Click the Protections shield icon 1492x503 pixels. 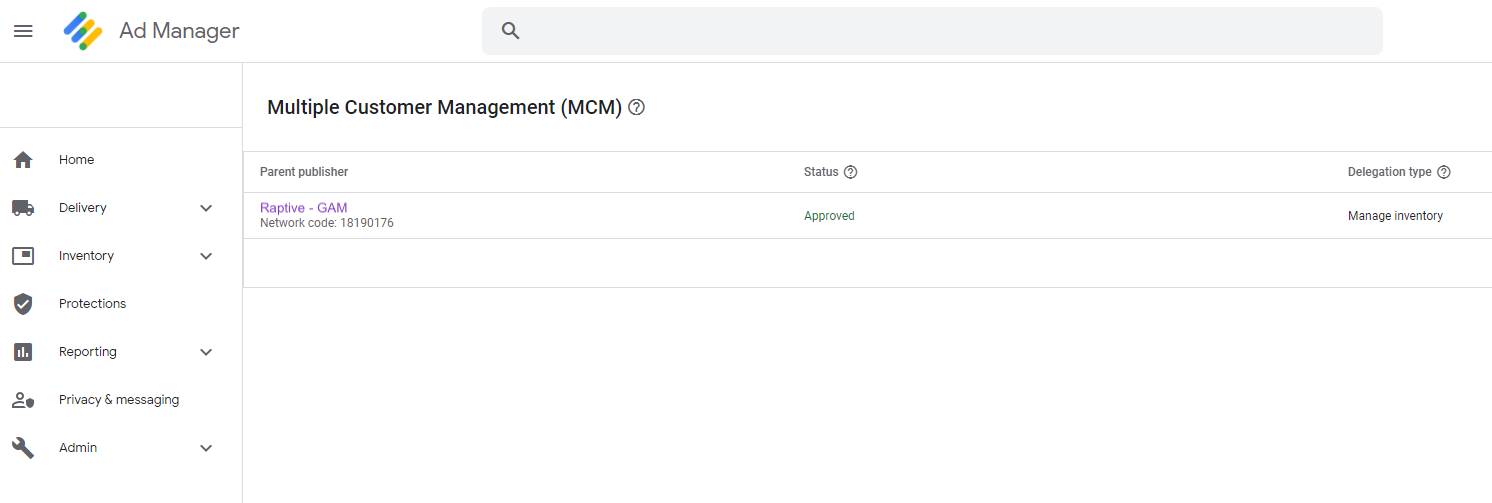point(23,304)
